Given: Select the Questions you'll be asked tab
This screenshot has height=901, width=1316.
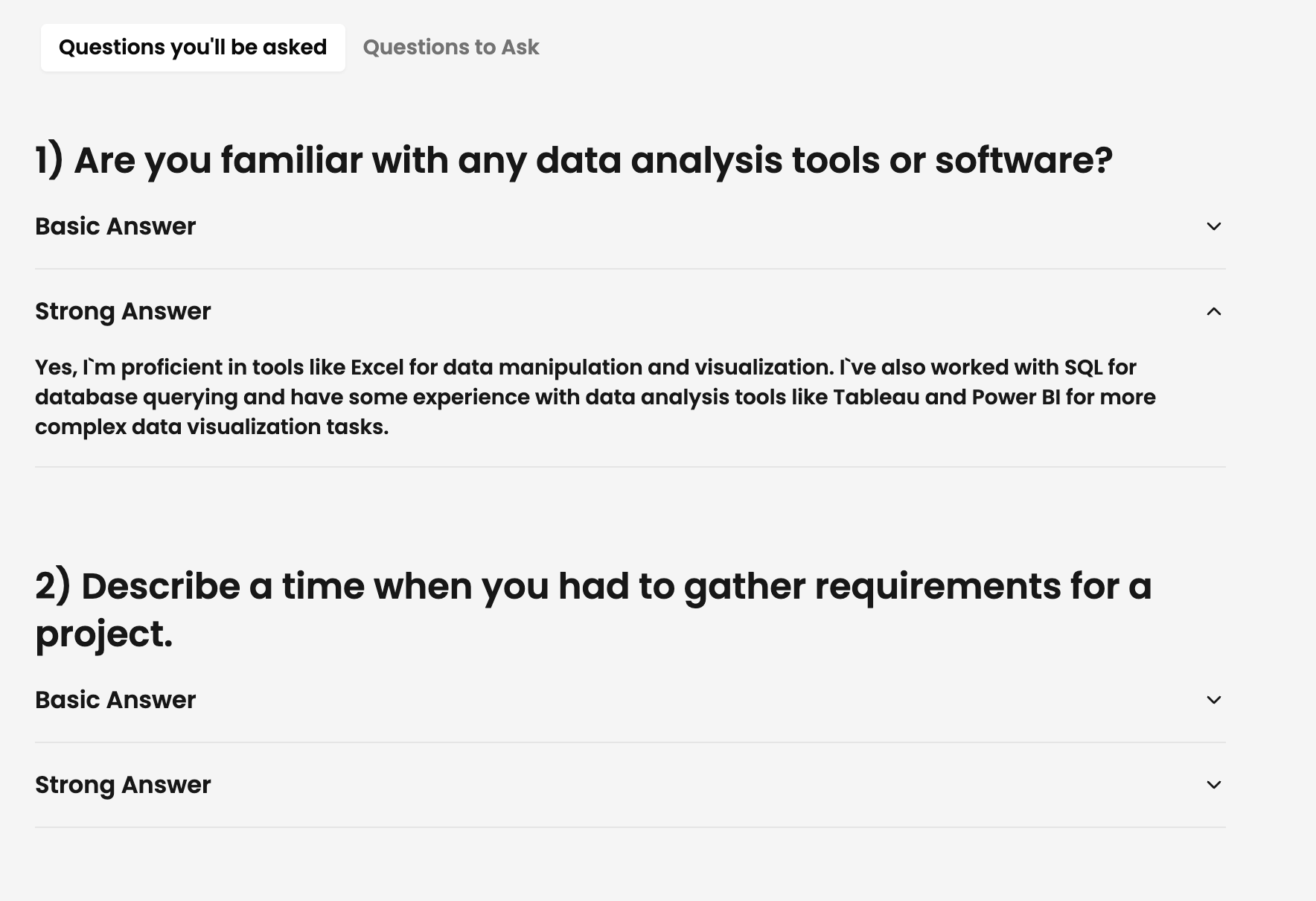Looking at the screenshot, I should point(193,48).
